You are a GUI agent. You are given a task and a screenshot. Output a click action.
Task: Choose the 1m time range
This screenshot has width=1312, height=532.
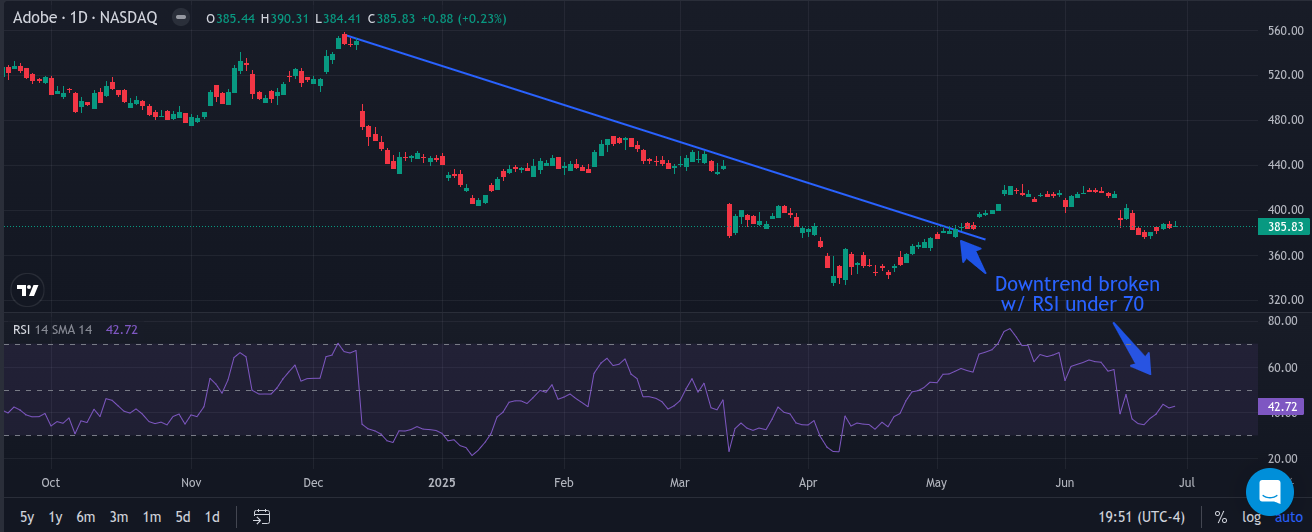pos(151,517)
